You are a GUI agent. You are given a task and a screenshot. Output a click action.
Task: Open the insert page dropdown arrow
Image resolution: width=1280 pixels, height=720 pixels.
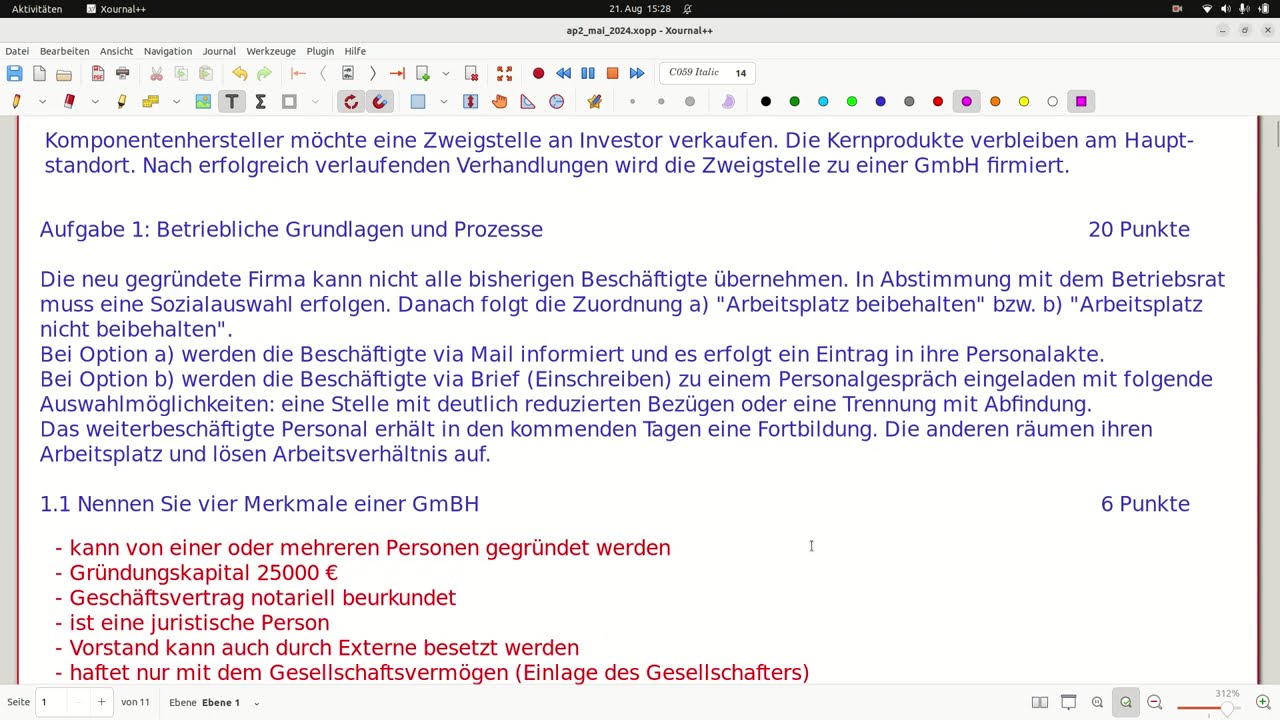tap(446, 73)
